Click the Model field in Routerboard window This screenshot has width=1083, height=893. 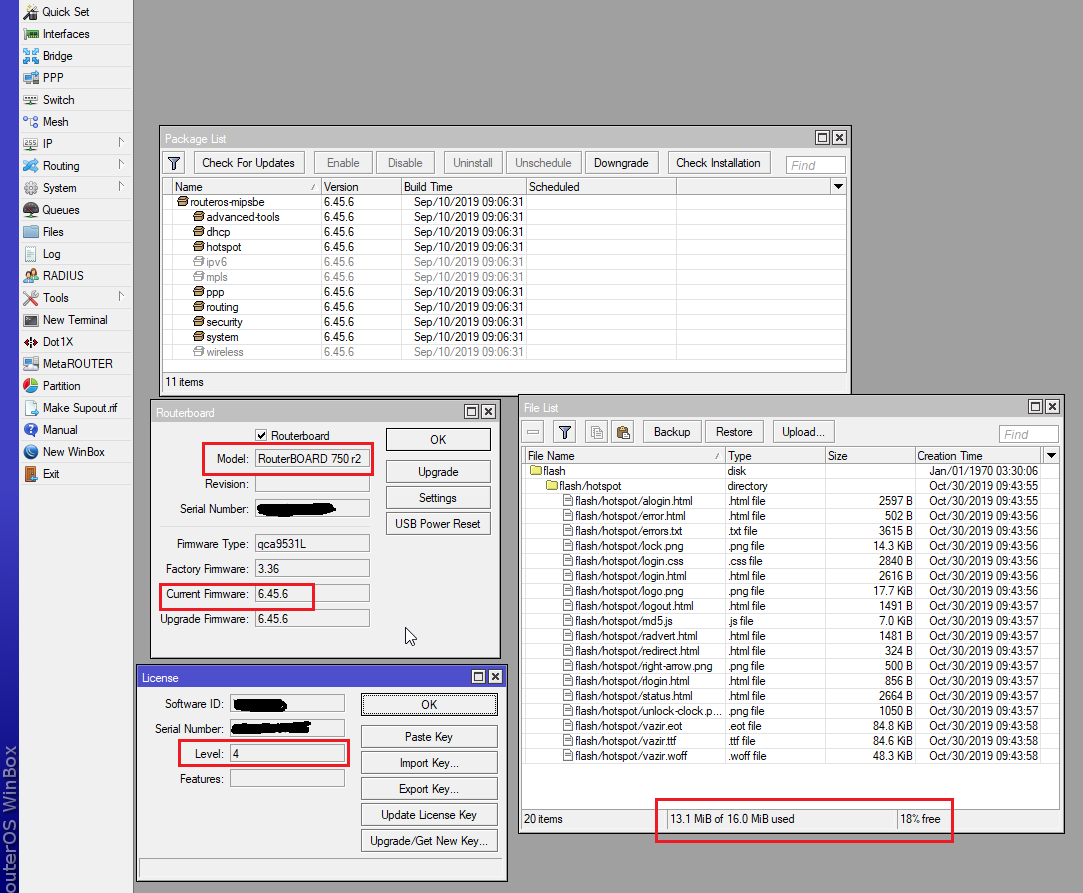[312, 459]
